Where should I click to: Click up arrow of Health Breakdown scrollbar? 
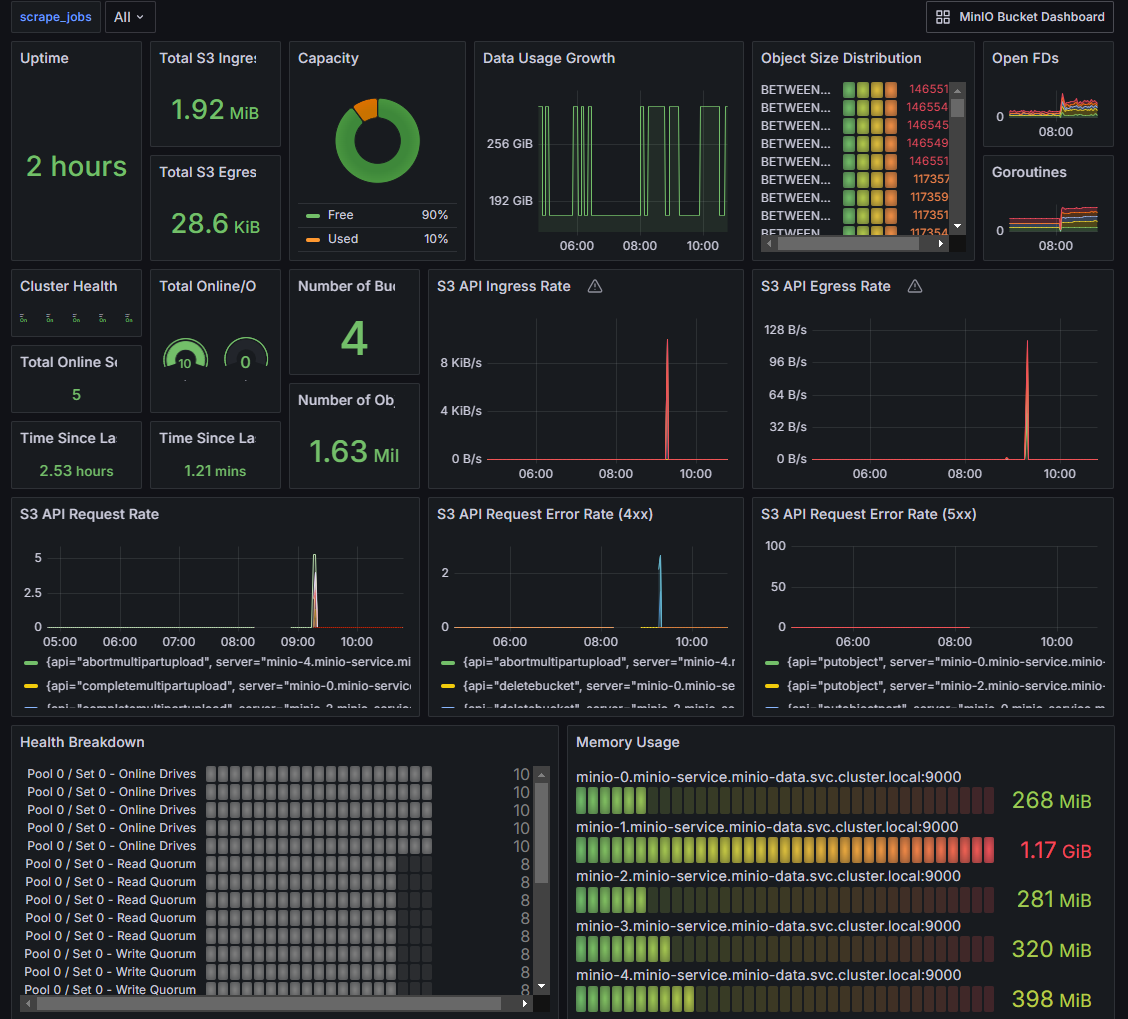click(542, 775)
